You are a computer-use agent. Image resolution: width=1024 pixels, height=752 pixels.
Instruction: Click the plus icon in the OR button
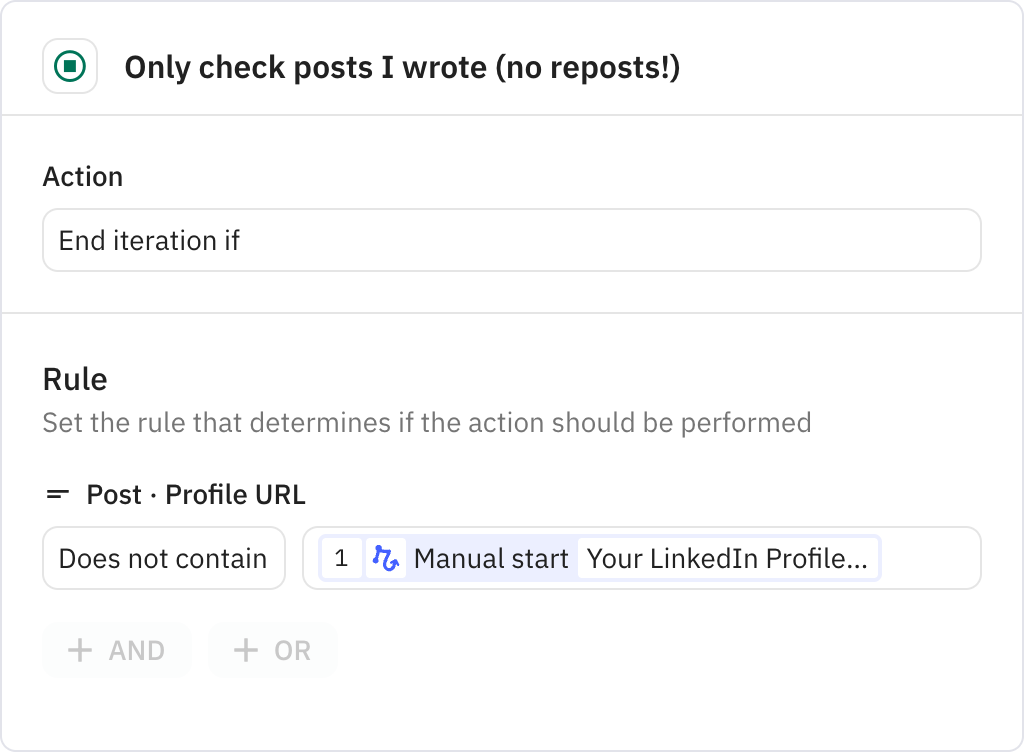pyautogui.click(x=245, y=651)
